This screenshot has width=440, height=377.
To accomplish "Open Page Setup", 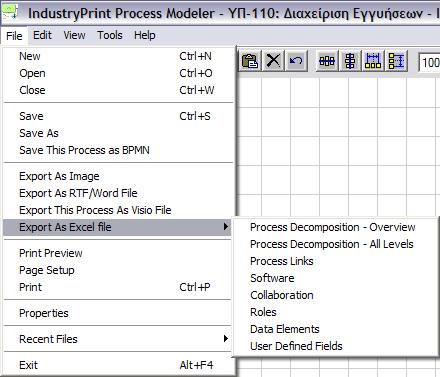I will [117, 270].
